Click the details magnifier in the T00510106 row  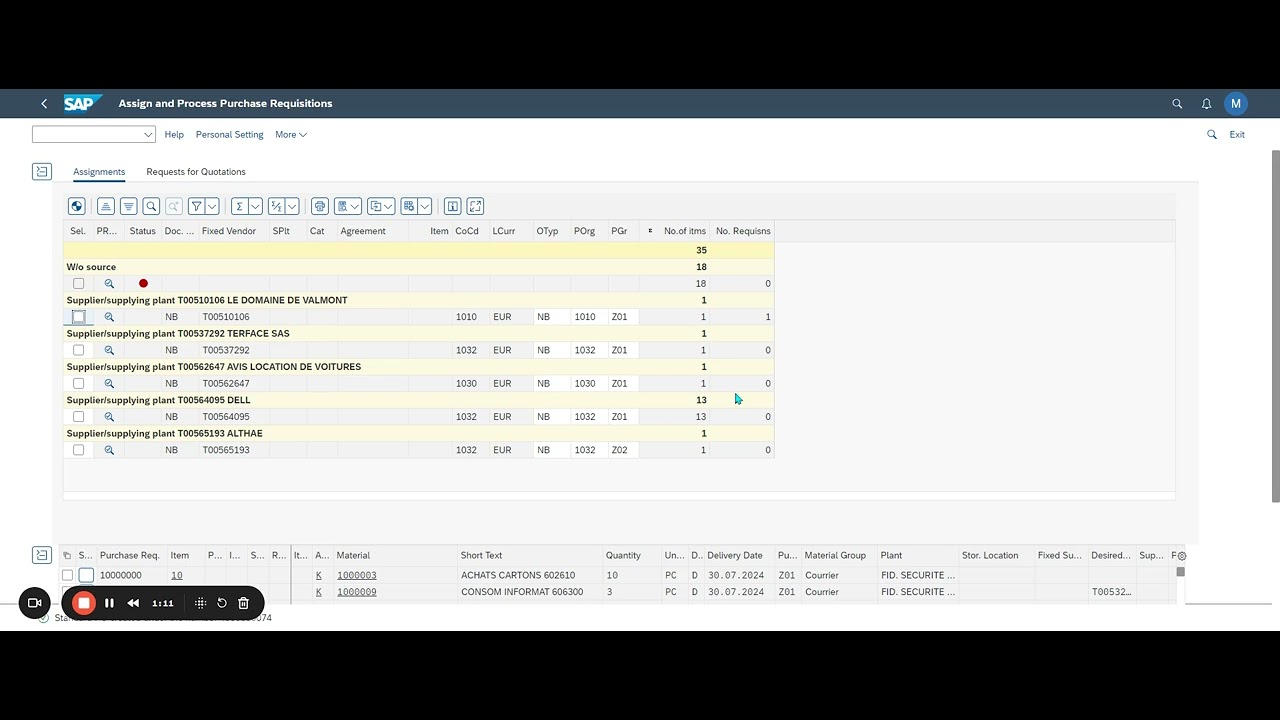pyautogui.click(x=109, y=317)
